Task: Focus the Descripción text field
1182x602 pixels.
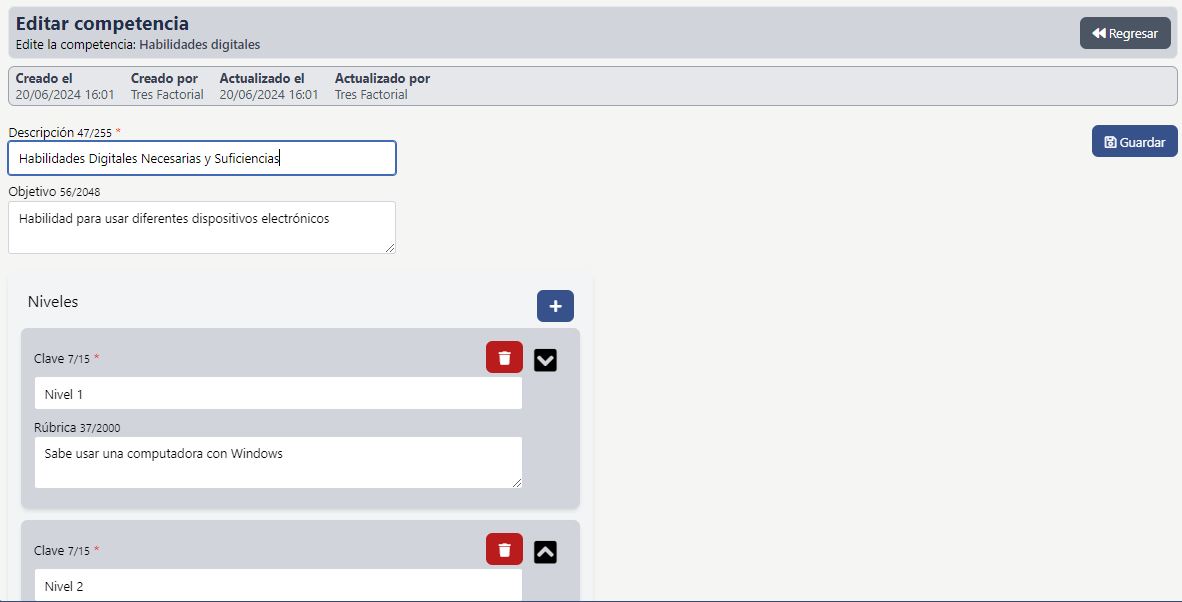Action: [x=201, y=158]
